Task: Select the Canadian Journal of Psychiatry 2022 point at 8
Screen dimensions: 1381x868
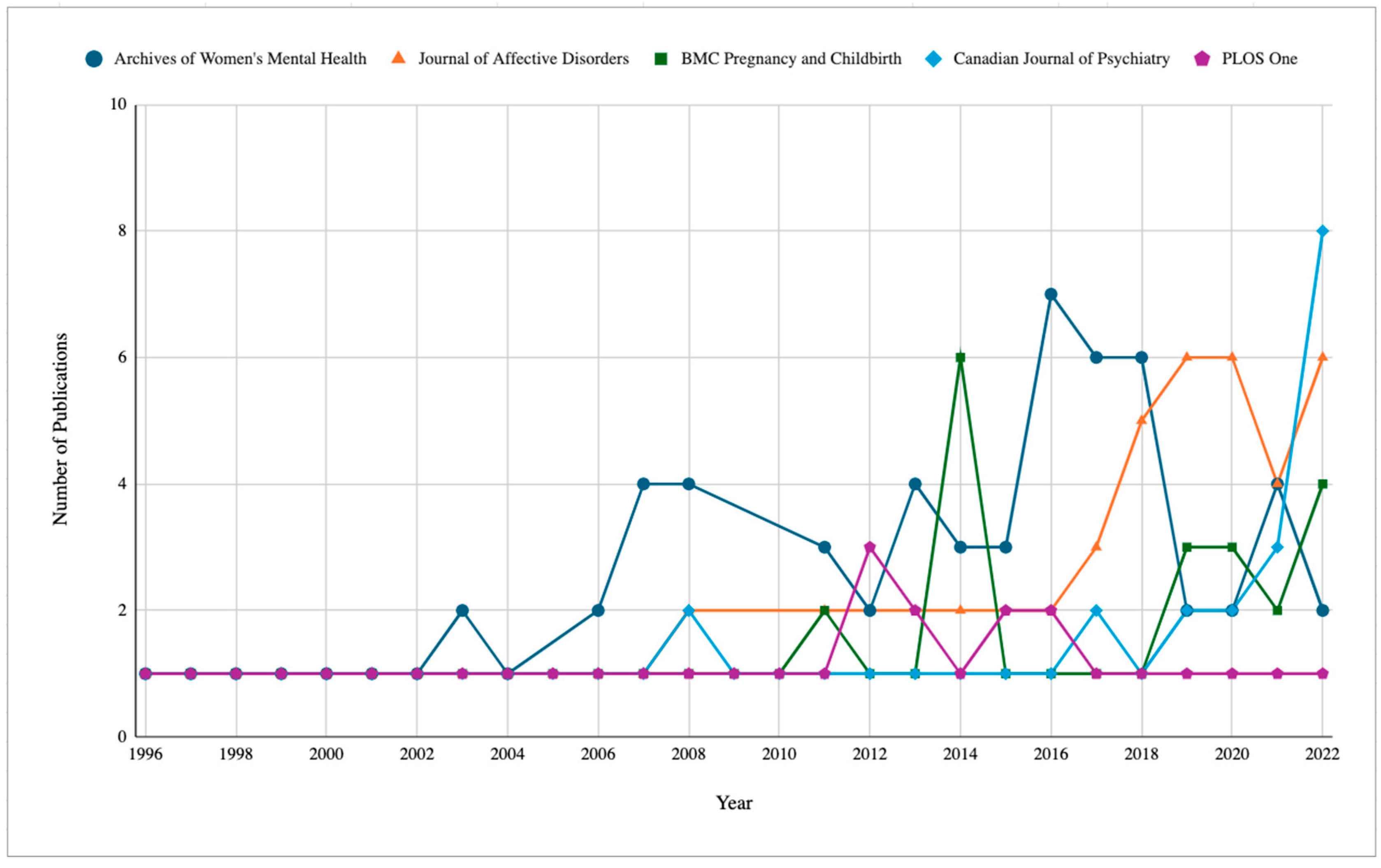Action: (x=1323, y=231)
